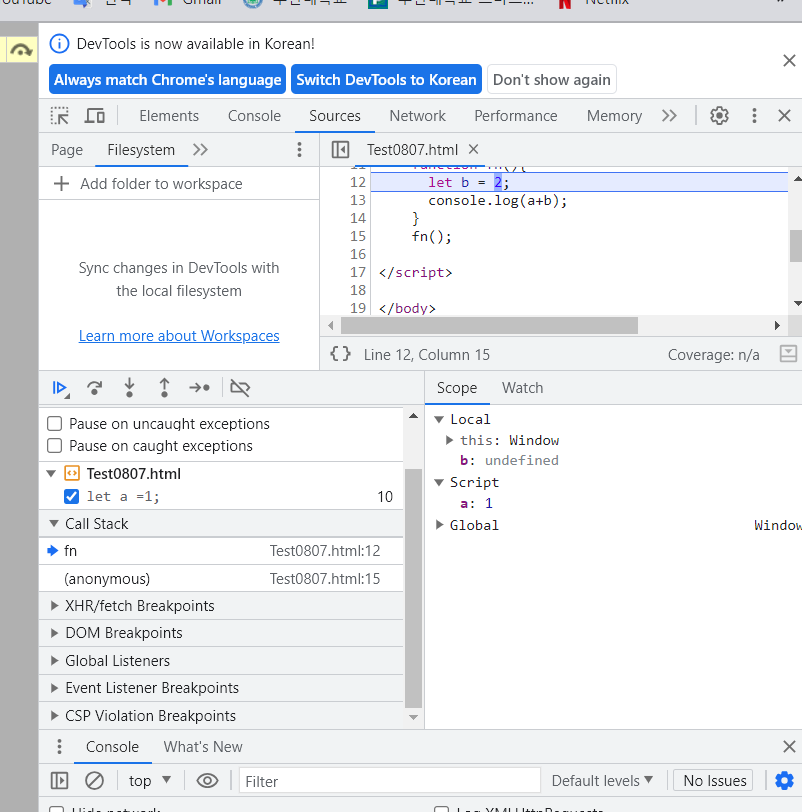Close the DevTools panel
The height and width of the screenshot is (812, 802).
(x=784, y=115)
